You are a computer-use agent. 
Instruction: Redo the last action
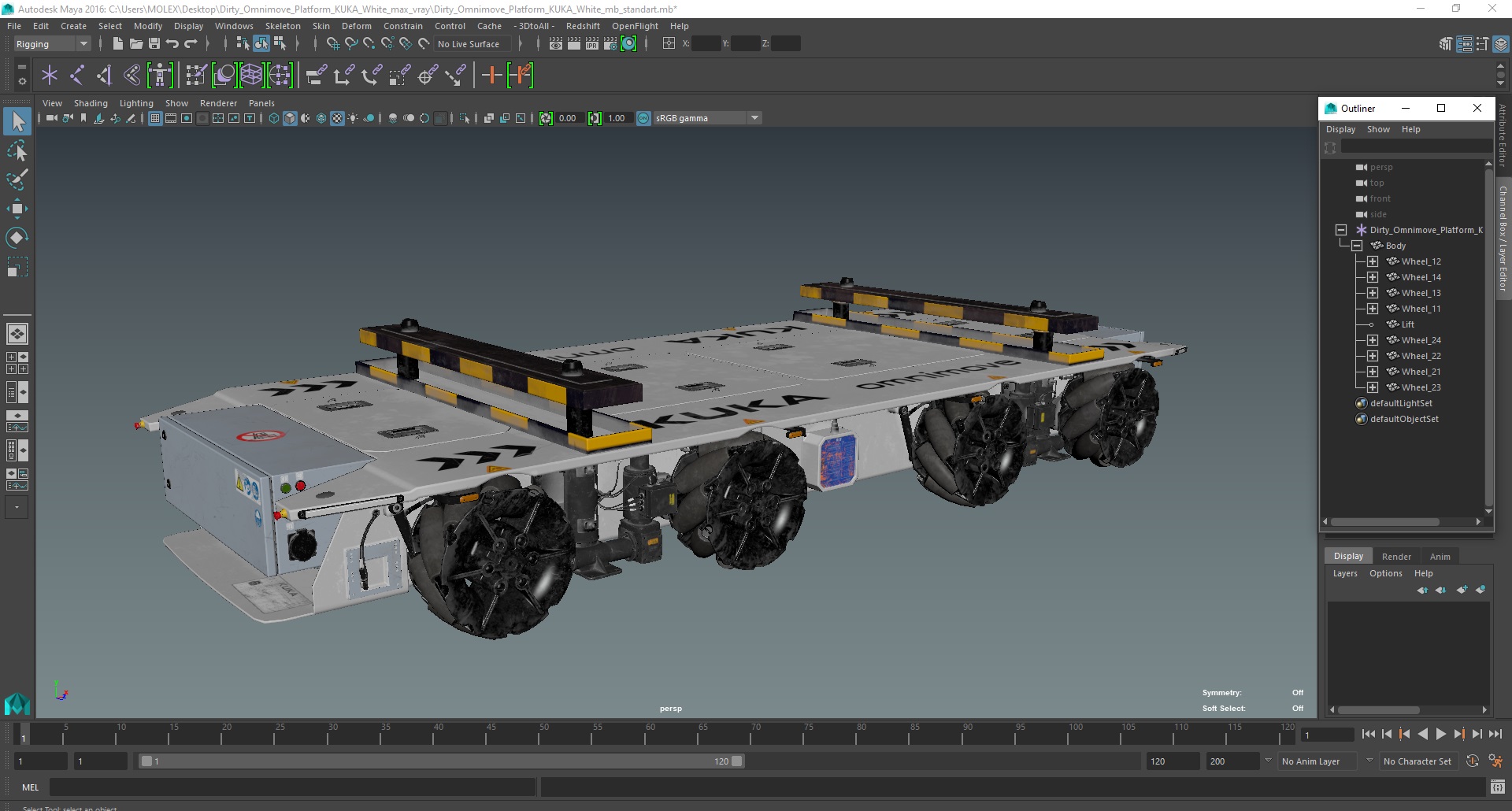[191, 44]
